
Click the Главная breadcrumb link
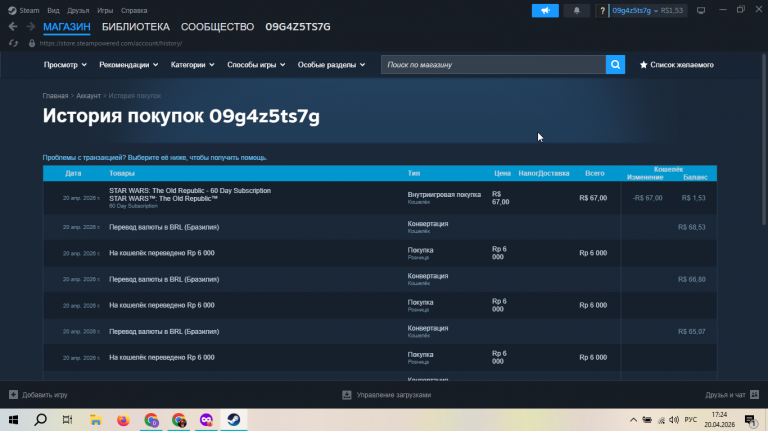pyautogui.click(x=55, y=96)
